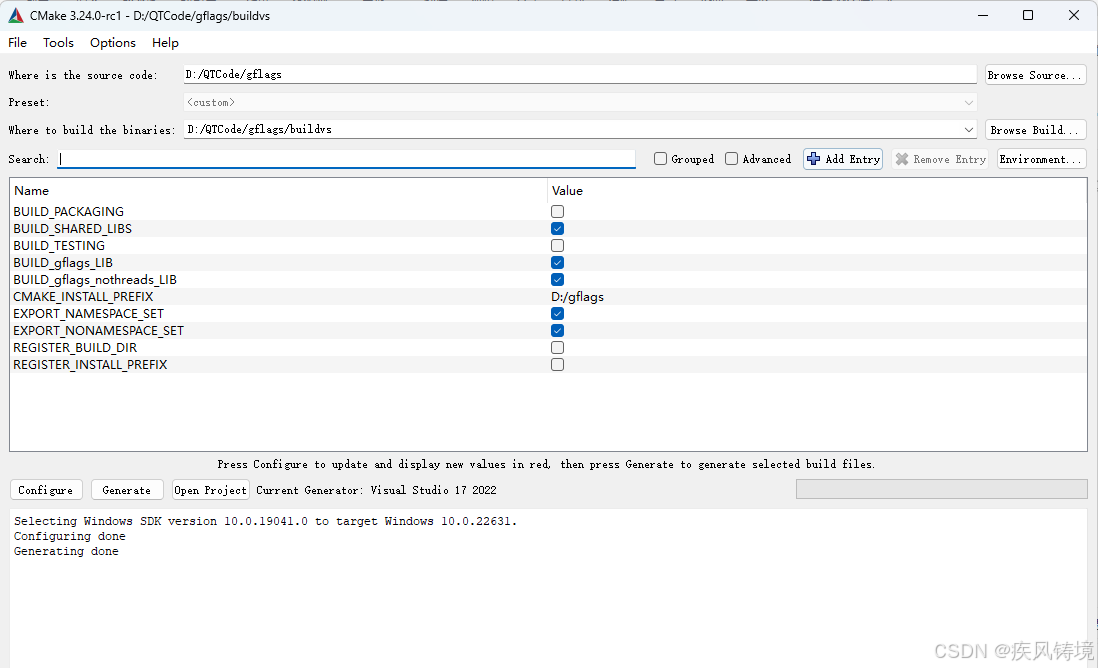Viewport: 1098px width, 668px height.
Task: Open the Help menu
Action: click(x=165, y=43)
